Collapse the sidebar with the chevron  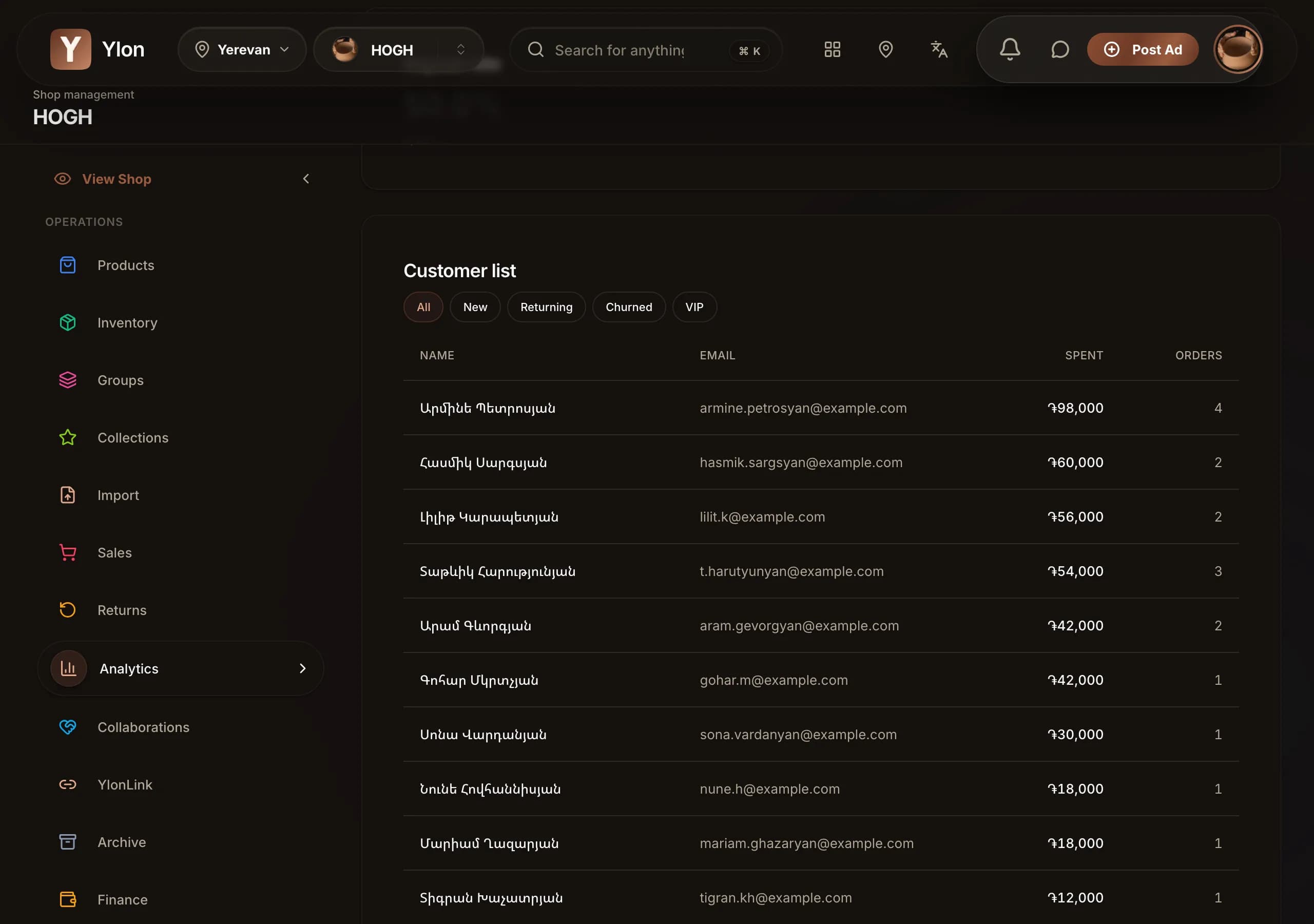tap(306, 179)
